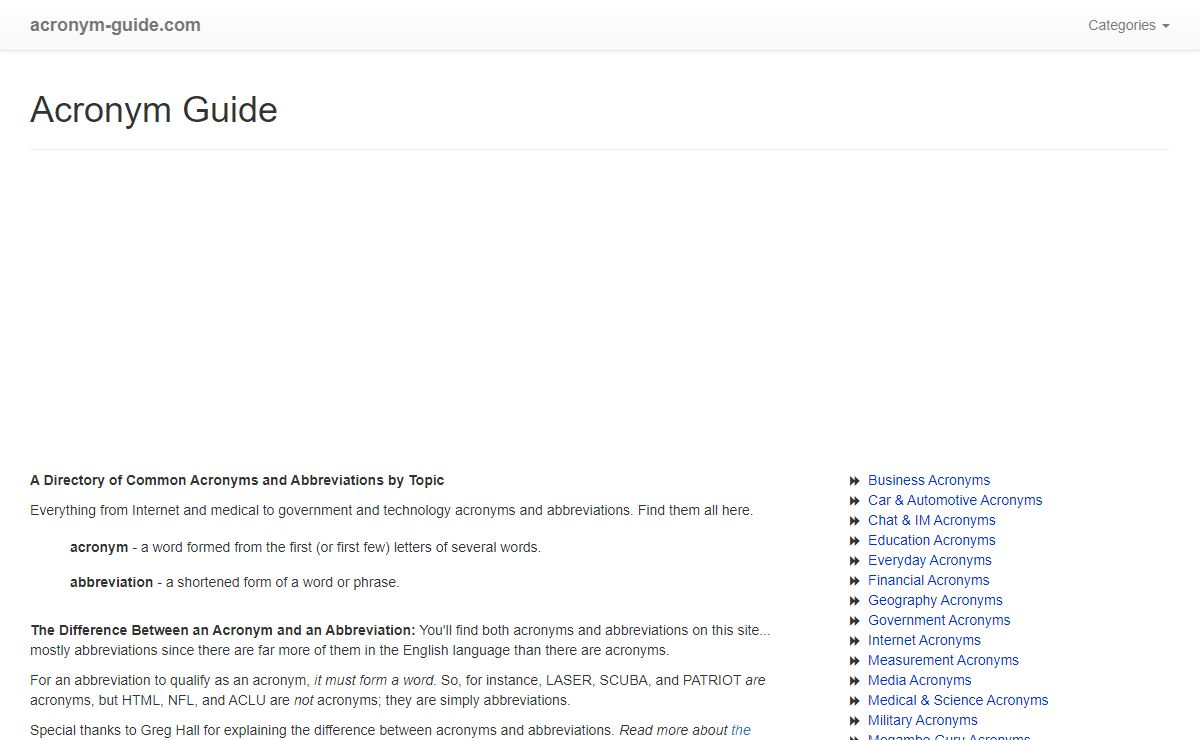This screenshot has width=1200, height=740.
Task: Open the Government Acronyms page
Action: point(938,620)
